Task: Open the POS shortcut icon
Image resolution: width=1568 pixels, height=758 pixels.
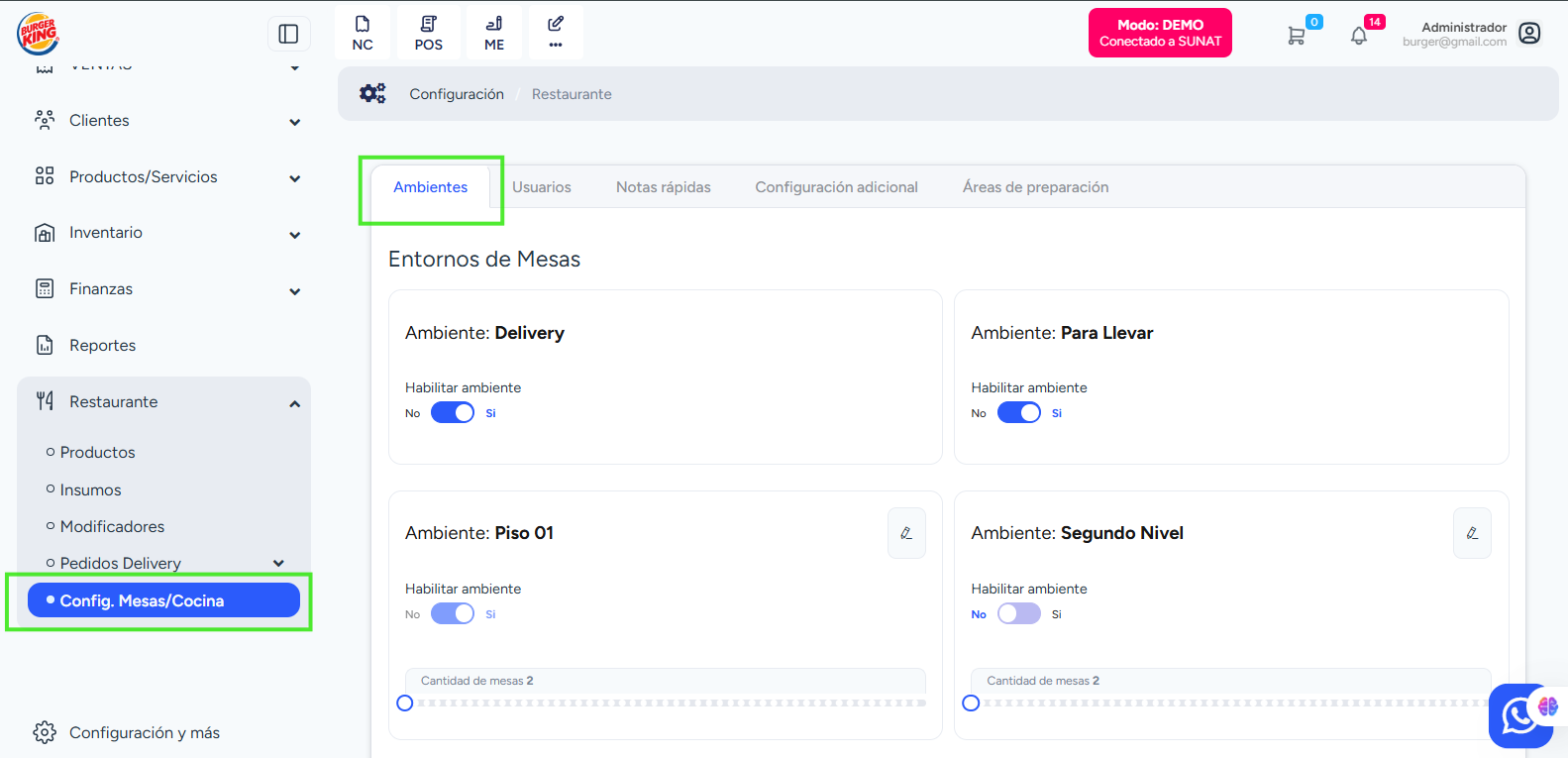Action: click(428, 33)
